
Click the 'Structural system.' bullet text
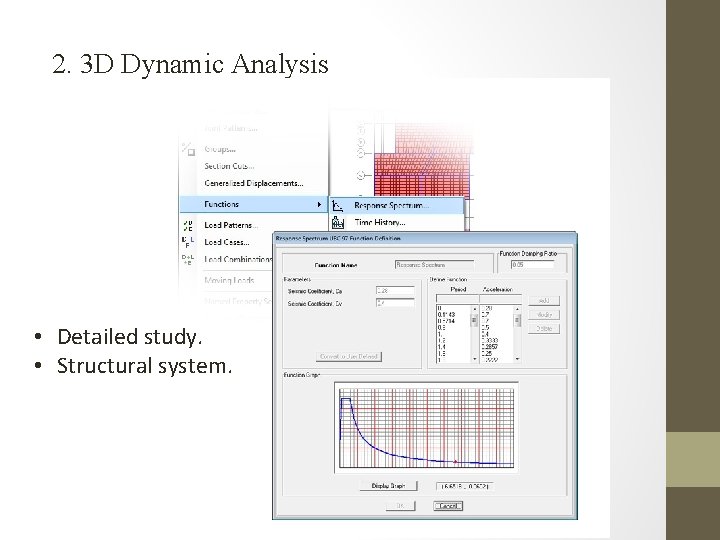[x=145, y=366]
